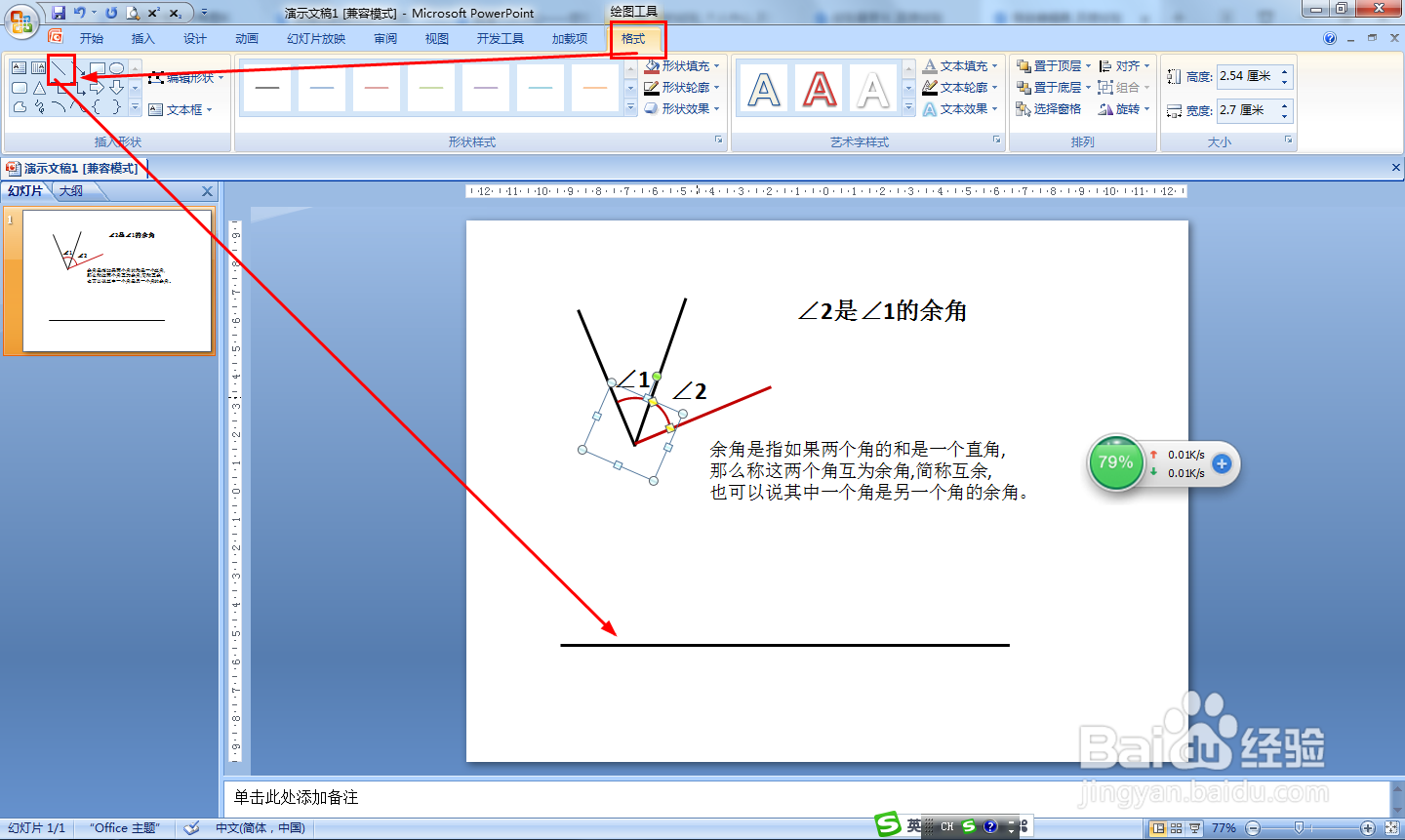Switch to the 审阅 ribbon tab
Viewport: 1405px width, 840px height.
tap(385, 38)
